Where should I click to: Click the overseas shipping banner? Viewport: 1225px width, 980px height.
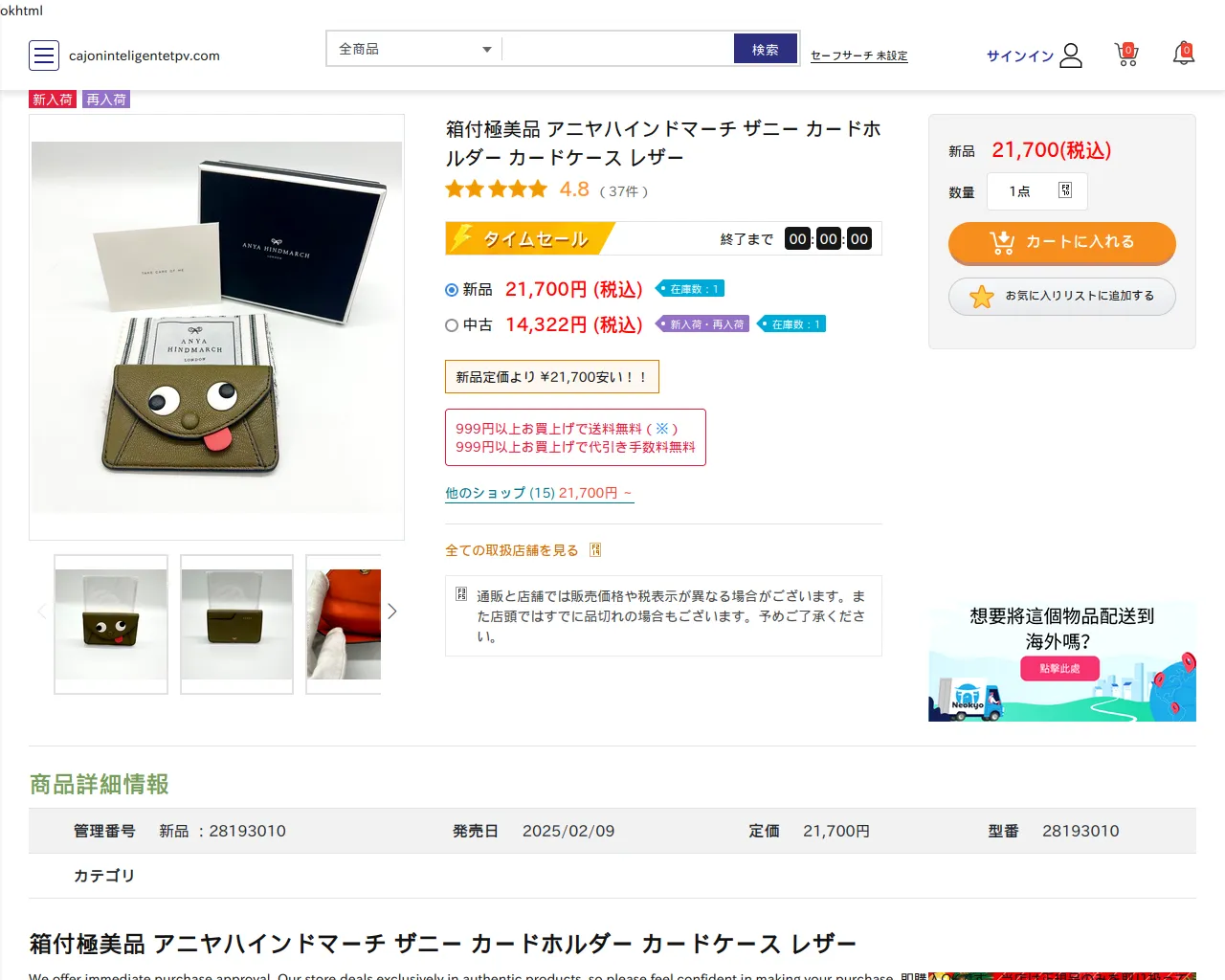tap(1062, 661)
